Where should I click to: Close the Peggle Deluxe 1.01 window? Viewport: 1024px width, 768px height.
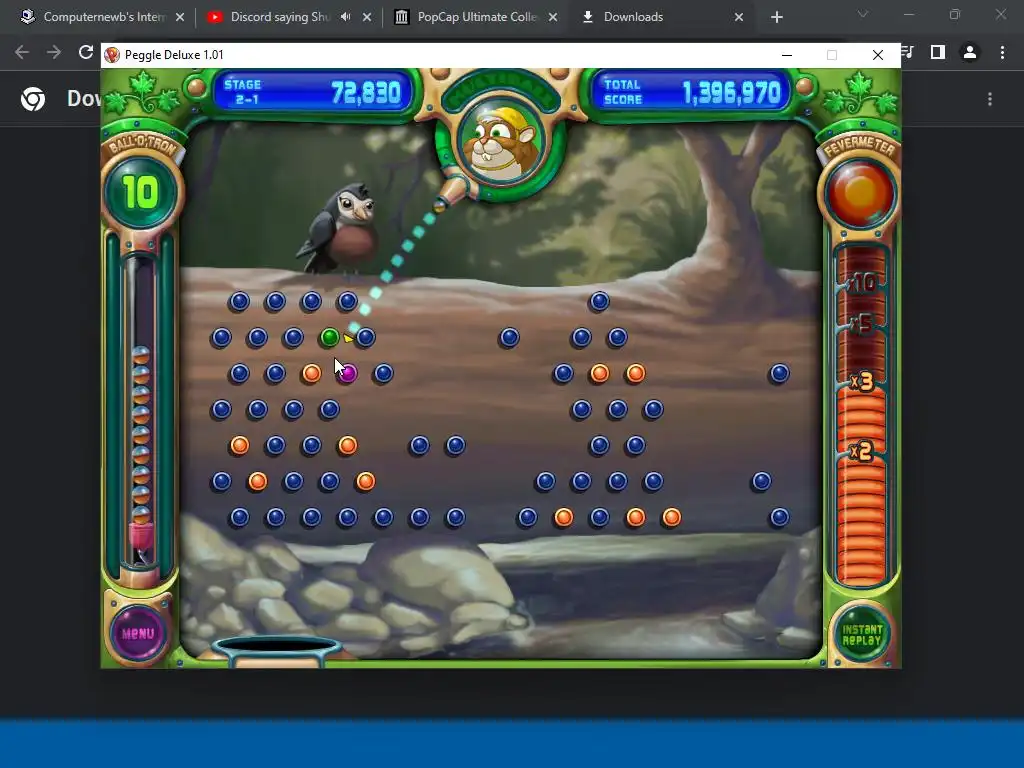tap(878, 55)
